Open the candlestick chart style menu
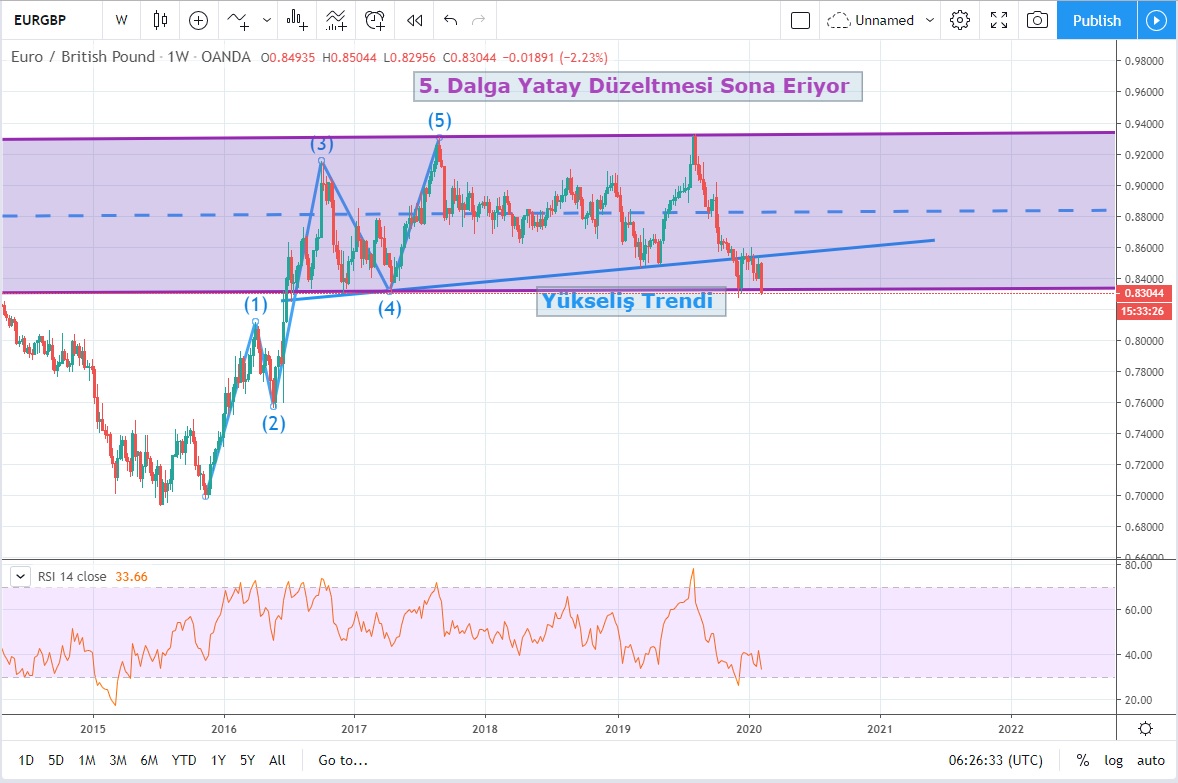This screenshot has width=1178, height=783. (x=160, y=20)
